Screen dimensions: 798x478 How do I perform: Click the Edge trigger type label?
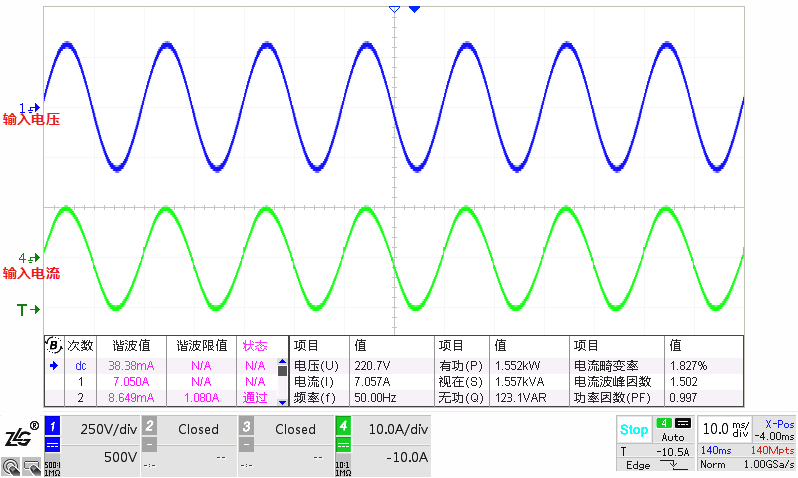(638, 465)
